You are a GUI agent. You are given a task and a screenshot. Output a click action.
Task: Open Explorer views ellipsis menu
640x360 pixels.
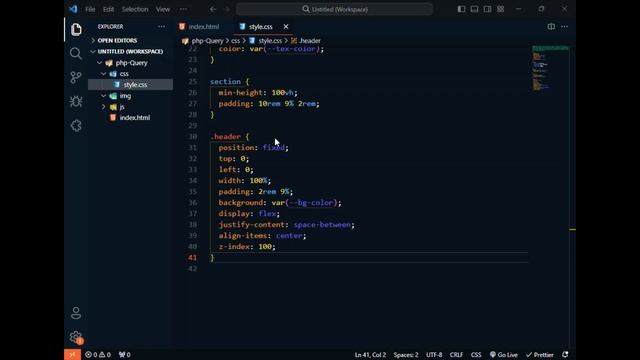point(162,27)
